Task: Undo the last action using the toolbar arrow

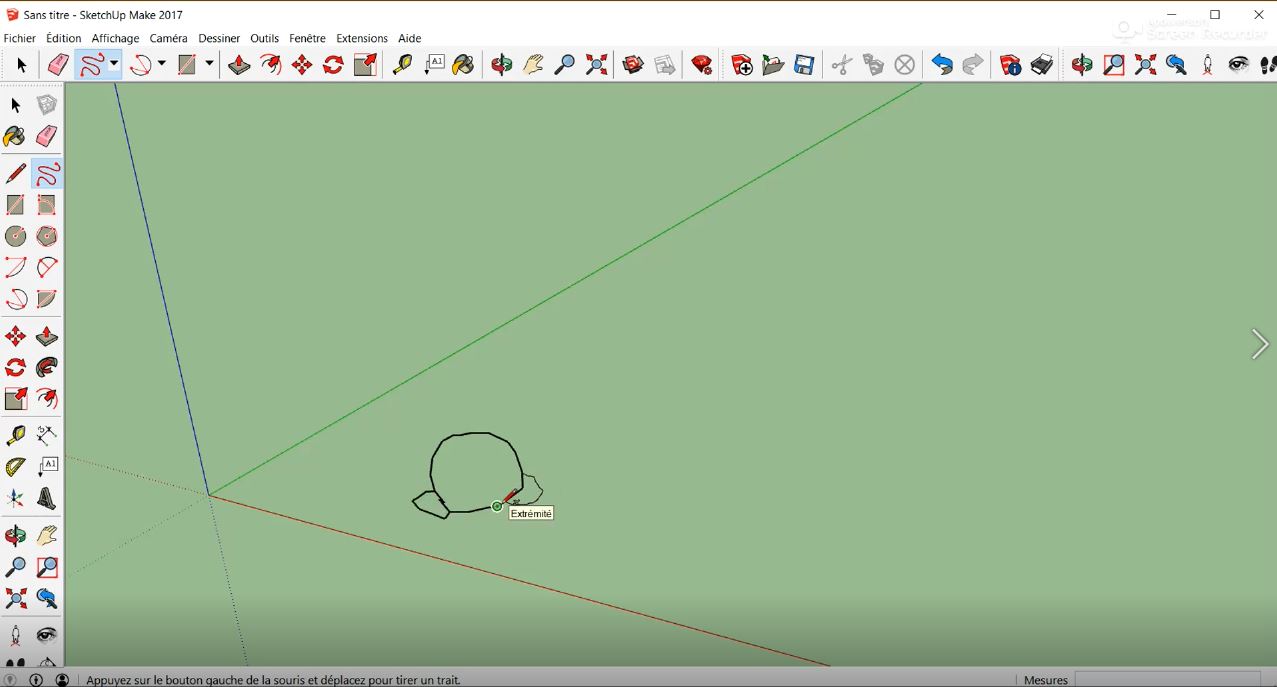Action: 940,64
